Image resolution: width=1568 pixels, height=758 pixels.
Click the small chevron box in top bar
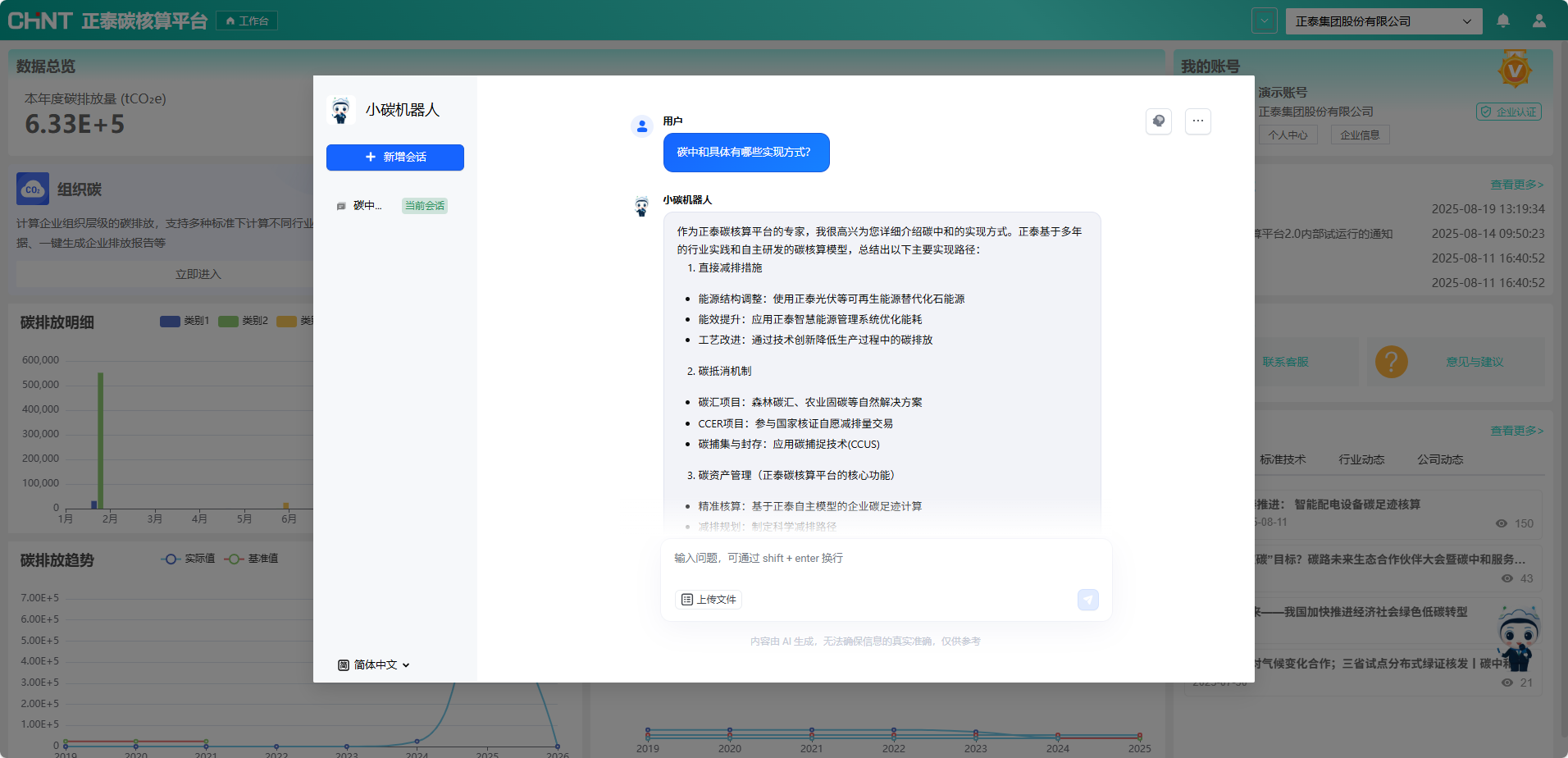1265,21
